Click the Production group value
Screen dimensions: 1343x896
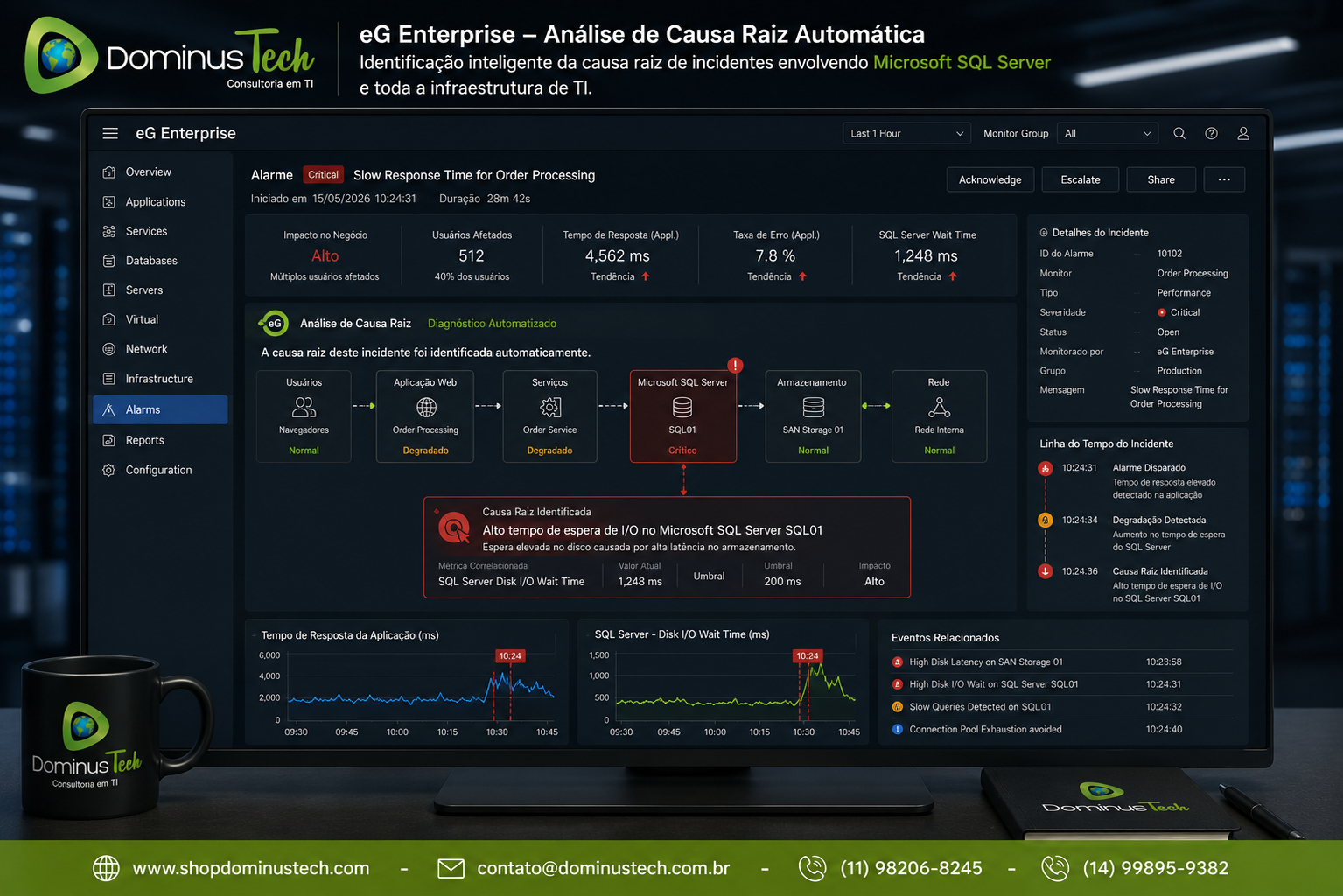(1179, 371)
